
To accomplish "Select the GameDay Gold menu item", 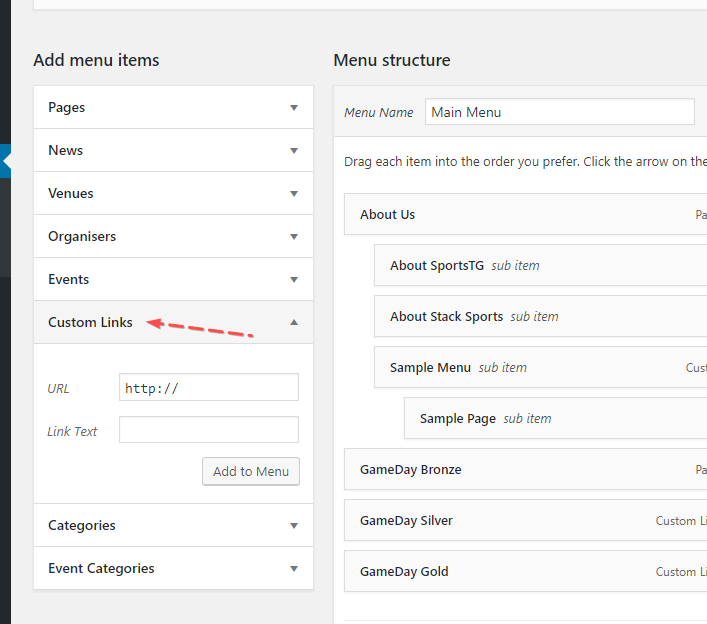I will click(404, 572).
